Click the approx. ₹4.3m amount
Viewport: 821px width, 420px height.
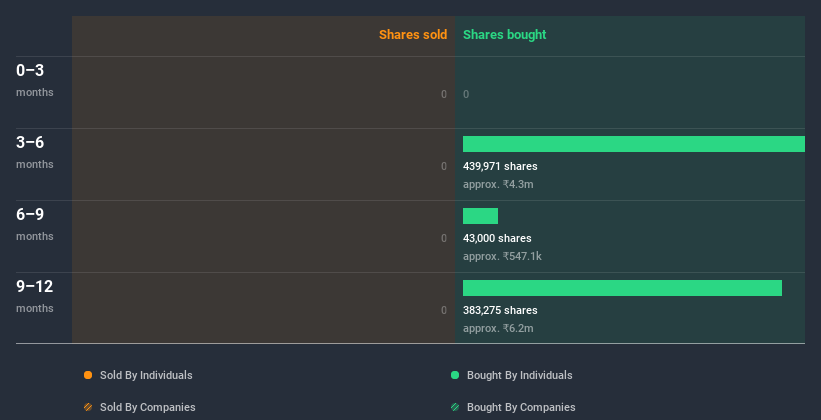click(x=498, y=184)
